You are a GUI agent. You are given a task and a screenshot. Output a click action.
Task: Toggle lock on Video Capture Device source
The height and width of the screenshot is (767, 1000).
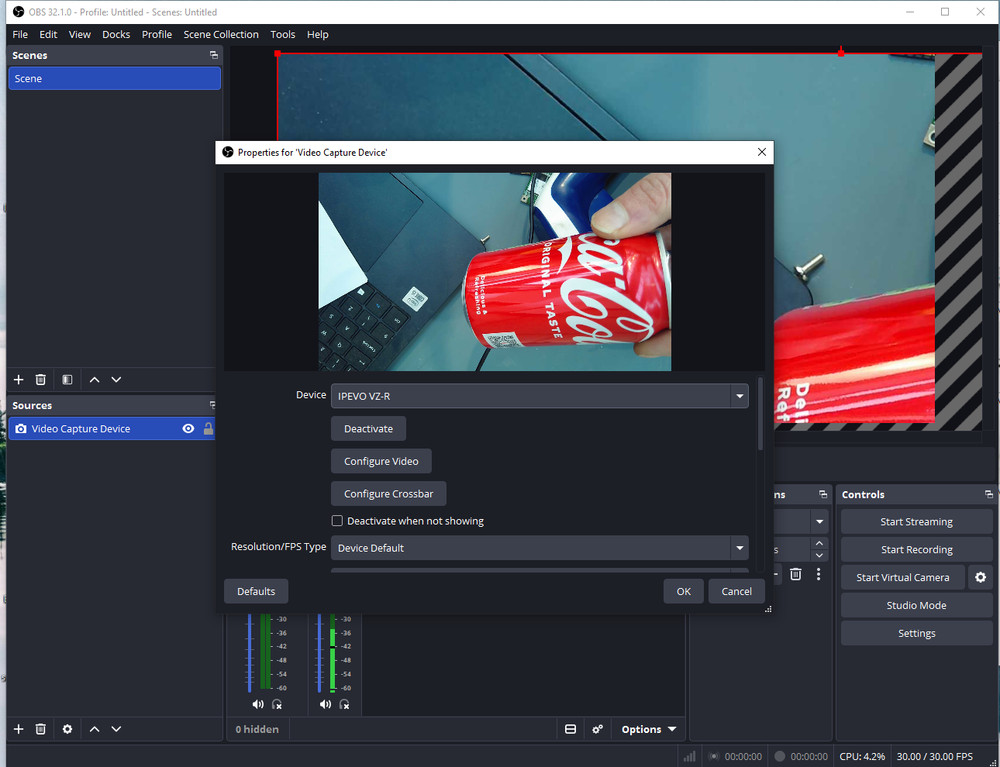tap(208, 429)
